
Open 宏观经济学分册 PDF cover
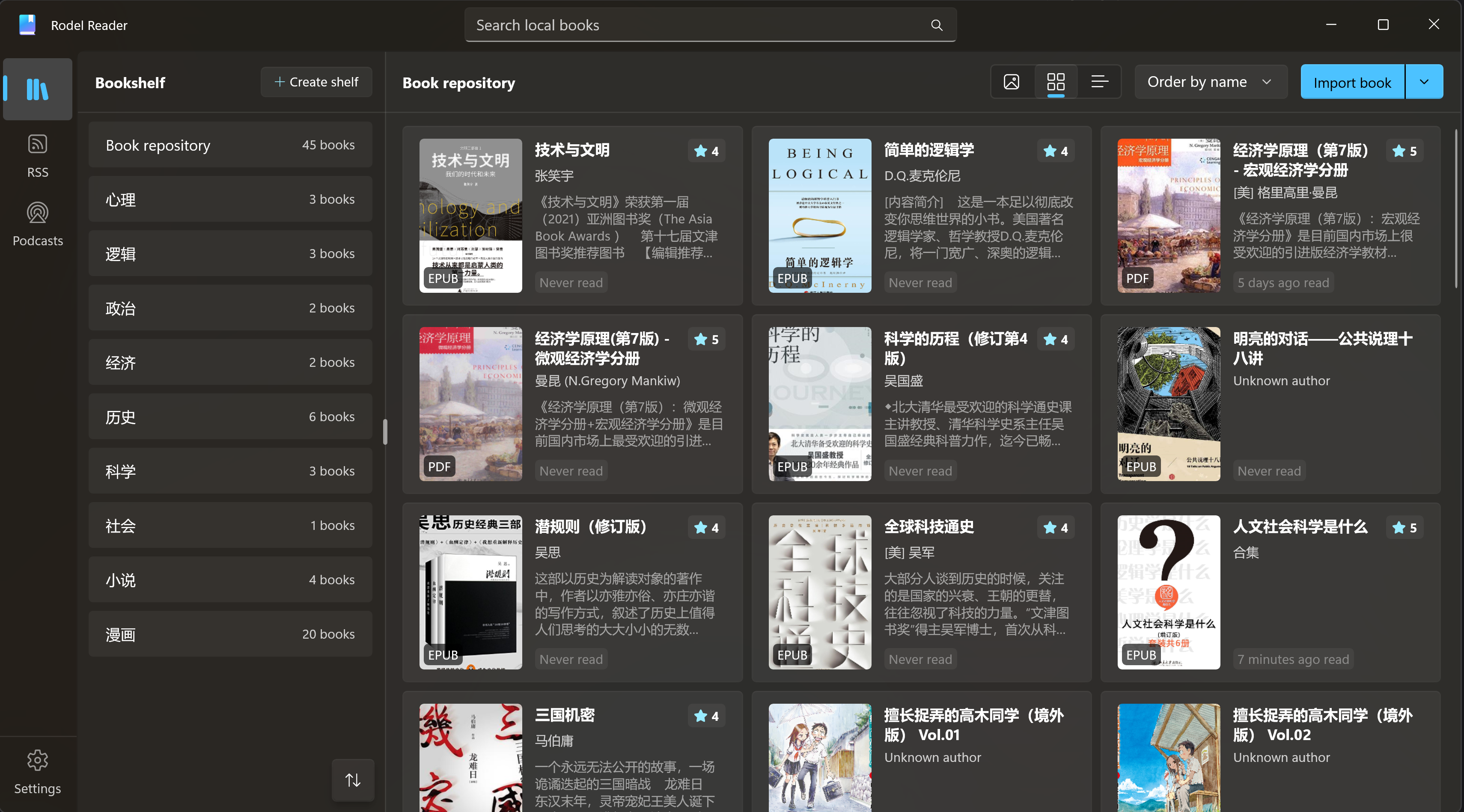(1169, 216)
